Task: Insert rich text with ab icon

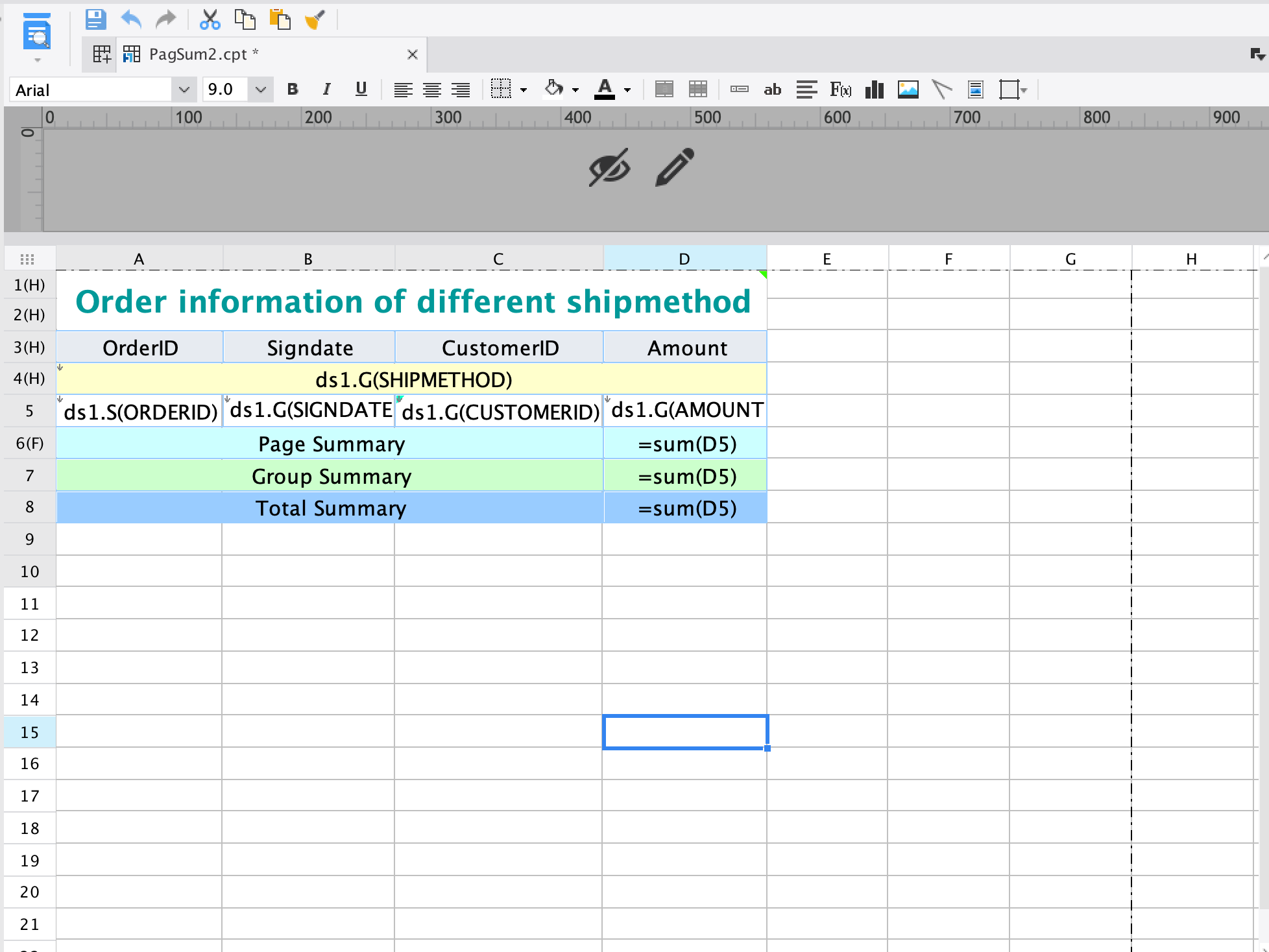Action: [773, 89]
